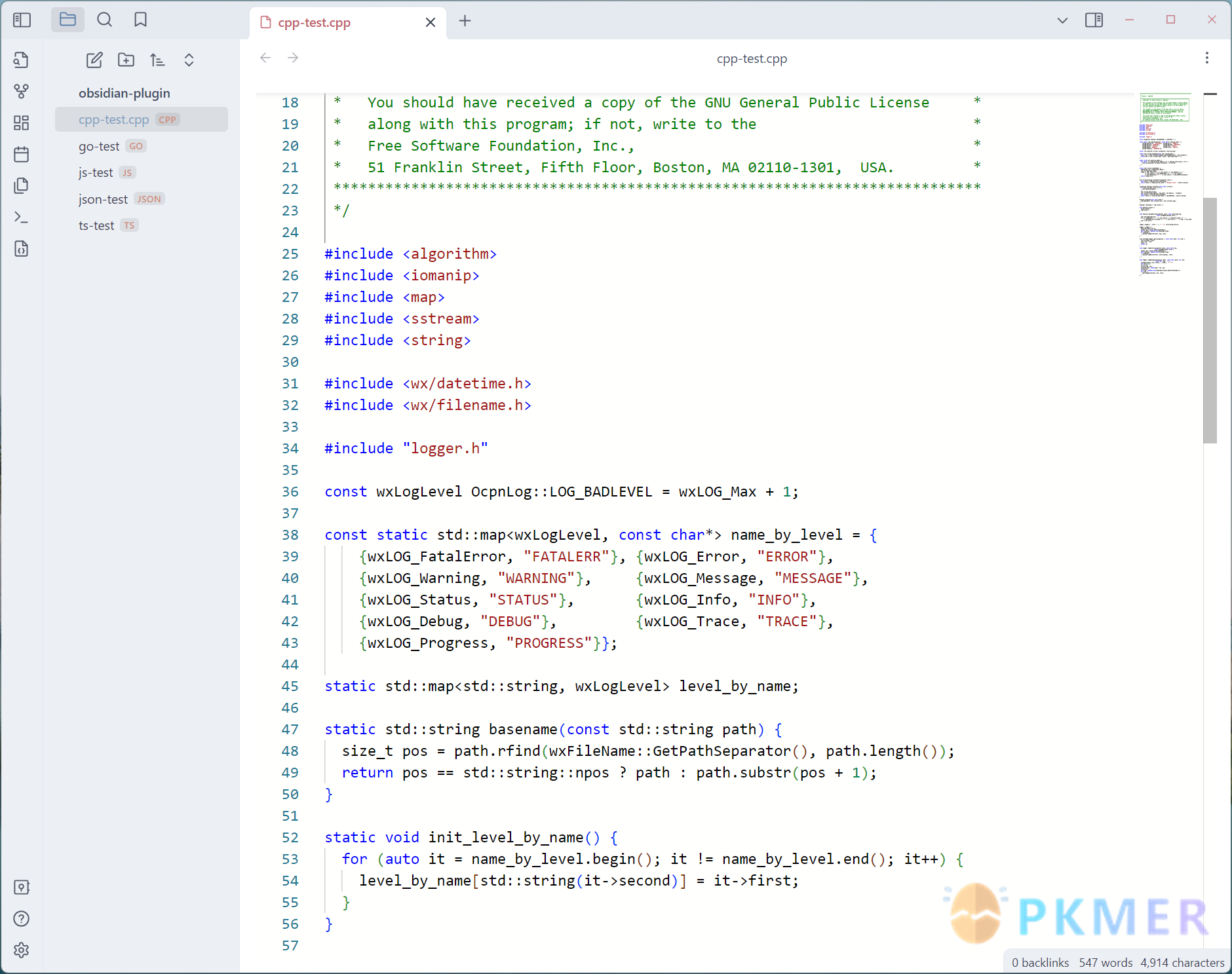Open the tab list dropdown
Screen dimensions: 1232x974
(1062, 20)
